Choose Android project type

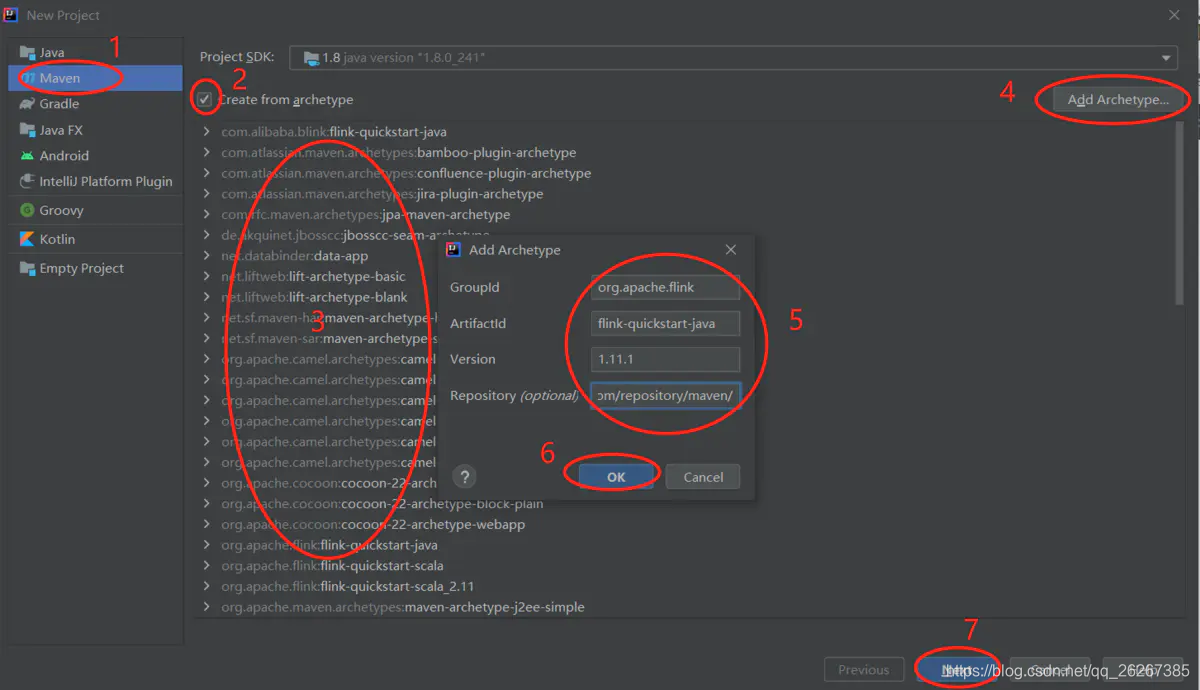click(95, 156)
